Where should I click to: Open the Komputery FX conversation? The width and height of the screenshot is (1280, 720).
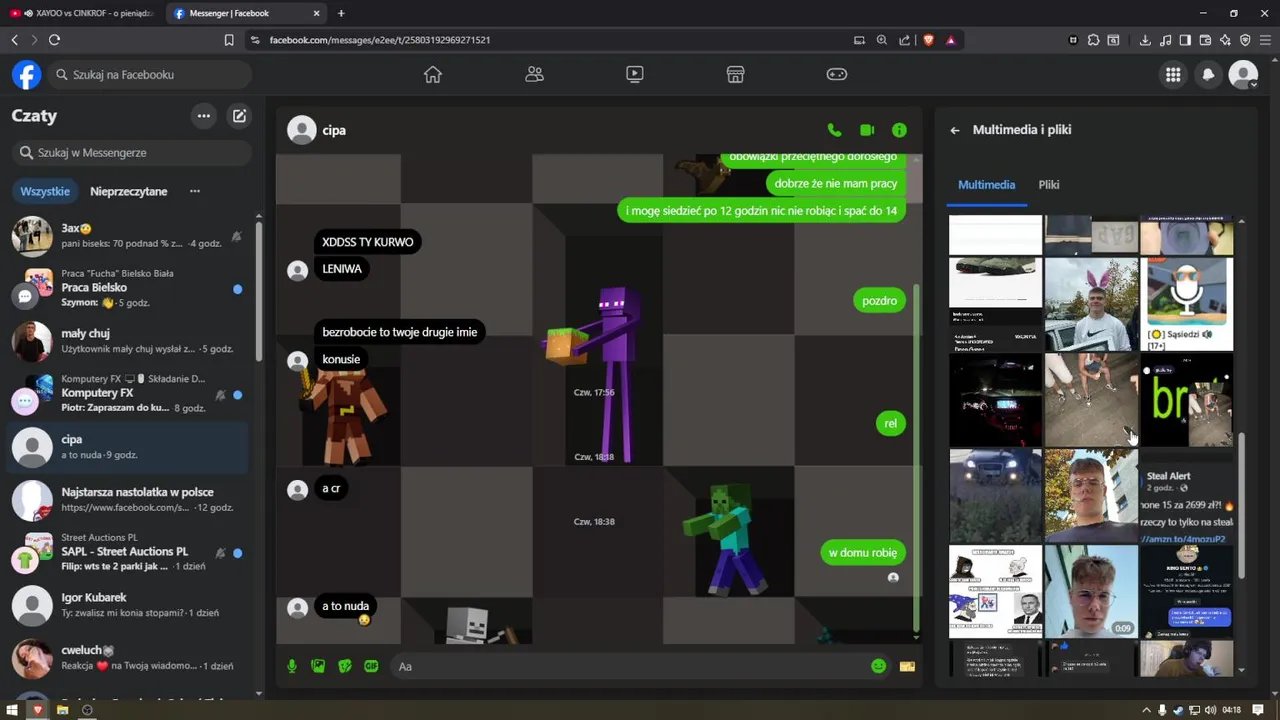[x=128, y=394]
